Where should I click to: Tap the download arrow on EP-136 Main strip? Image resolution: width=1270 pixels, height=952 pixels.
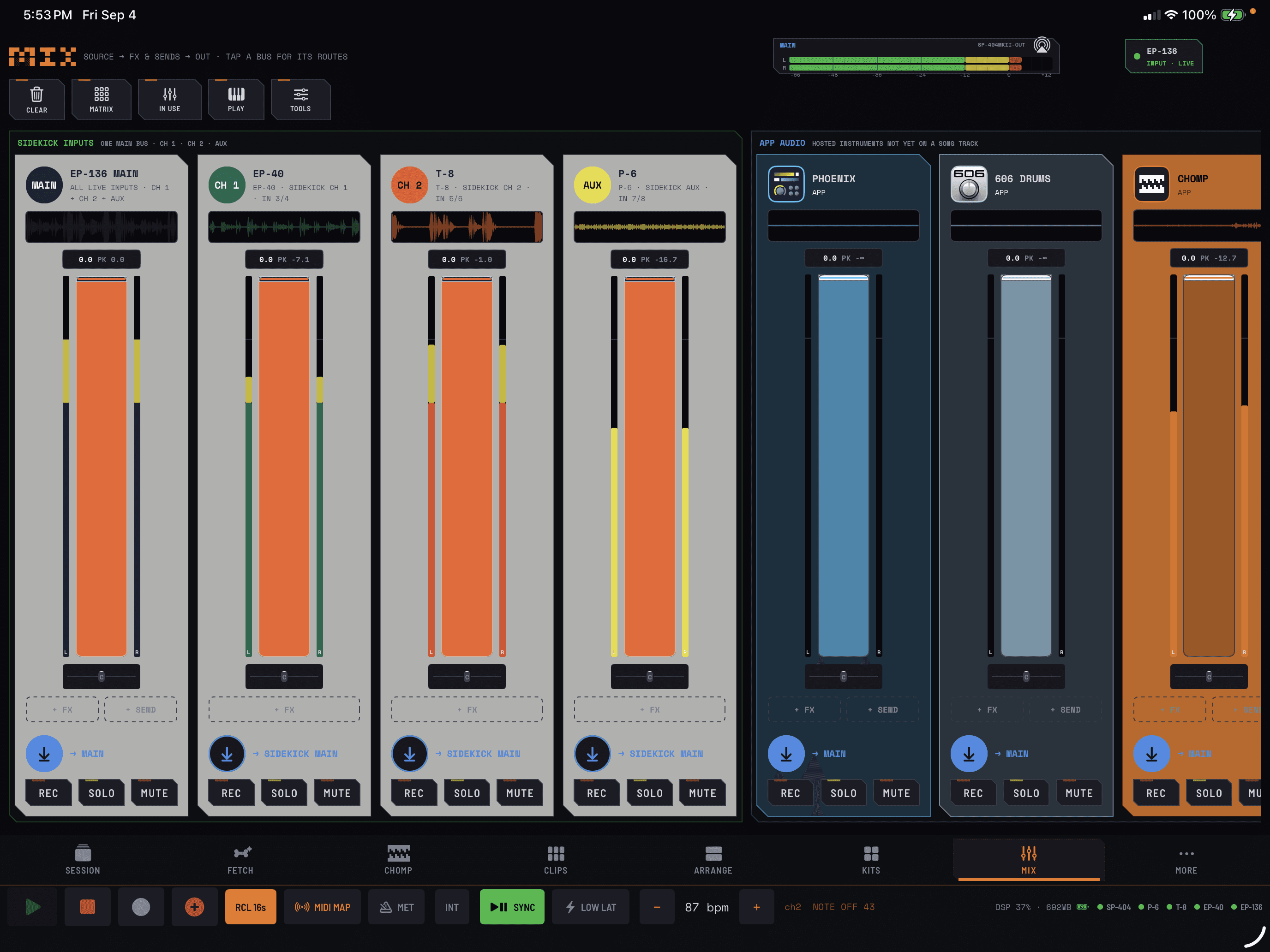point(44,754)
